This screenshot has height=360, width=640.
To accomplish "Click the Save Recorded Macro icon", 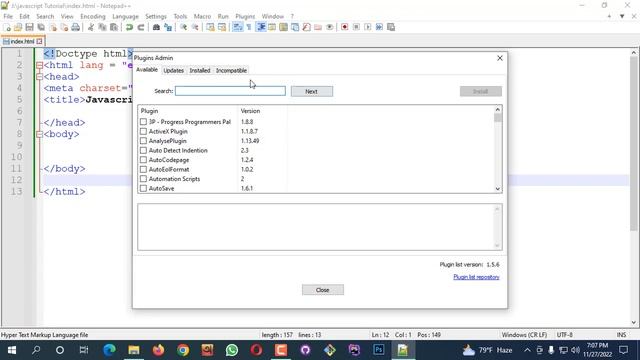I will pyautogui.click(x=391, y=27).
